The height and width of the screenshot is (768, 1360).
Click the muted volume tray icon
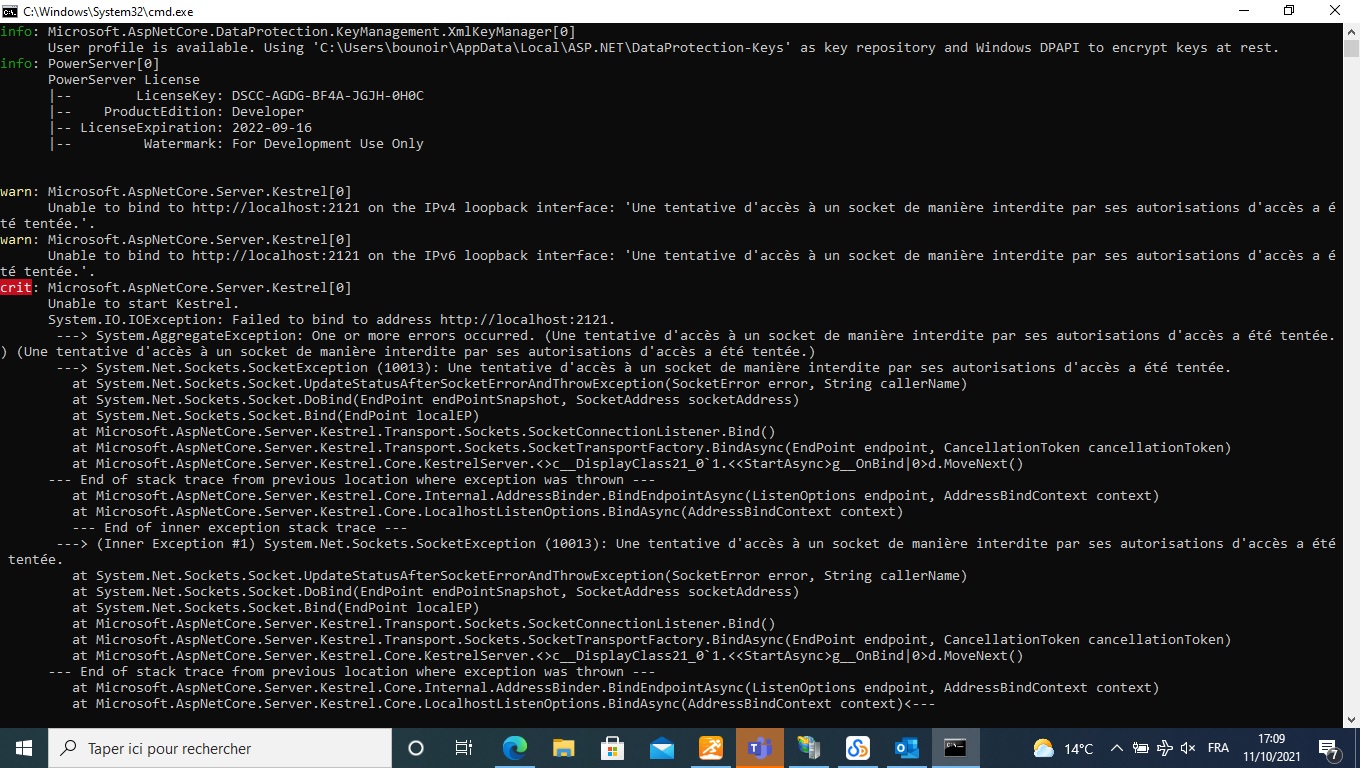click(1188, 748)
